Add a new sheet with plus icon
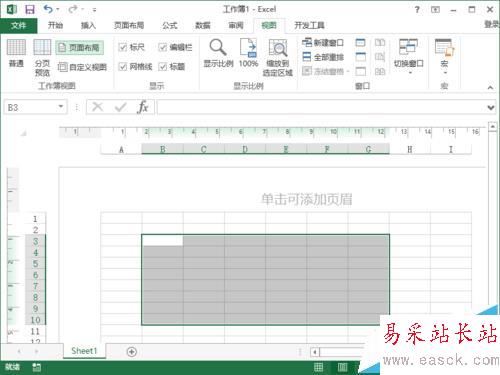The image size is (500, 375). [132, 352]
